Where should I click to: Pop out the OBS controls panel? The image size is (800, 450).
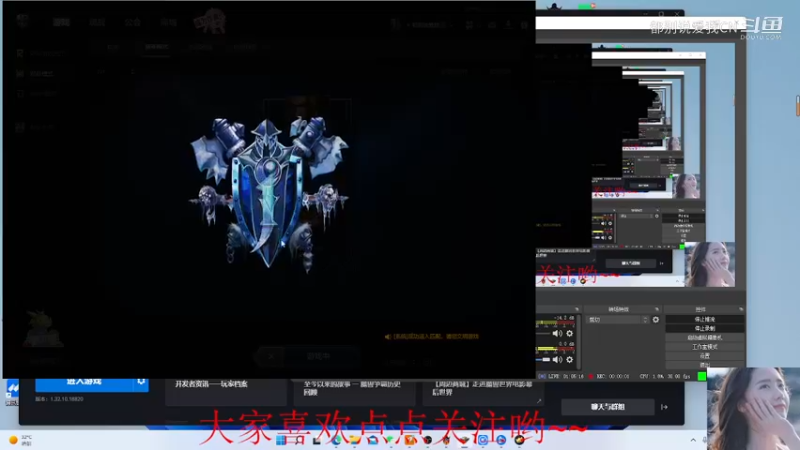click(741, 309)
